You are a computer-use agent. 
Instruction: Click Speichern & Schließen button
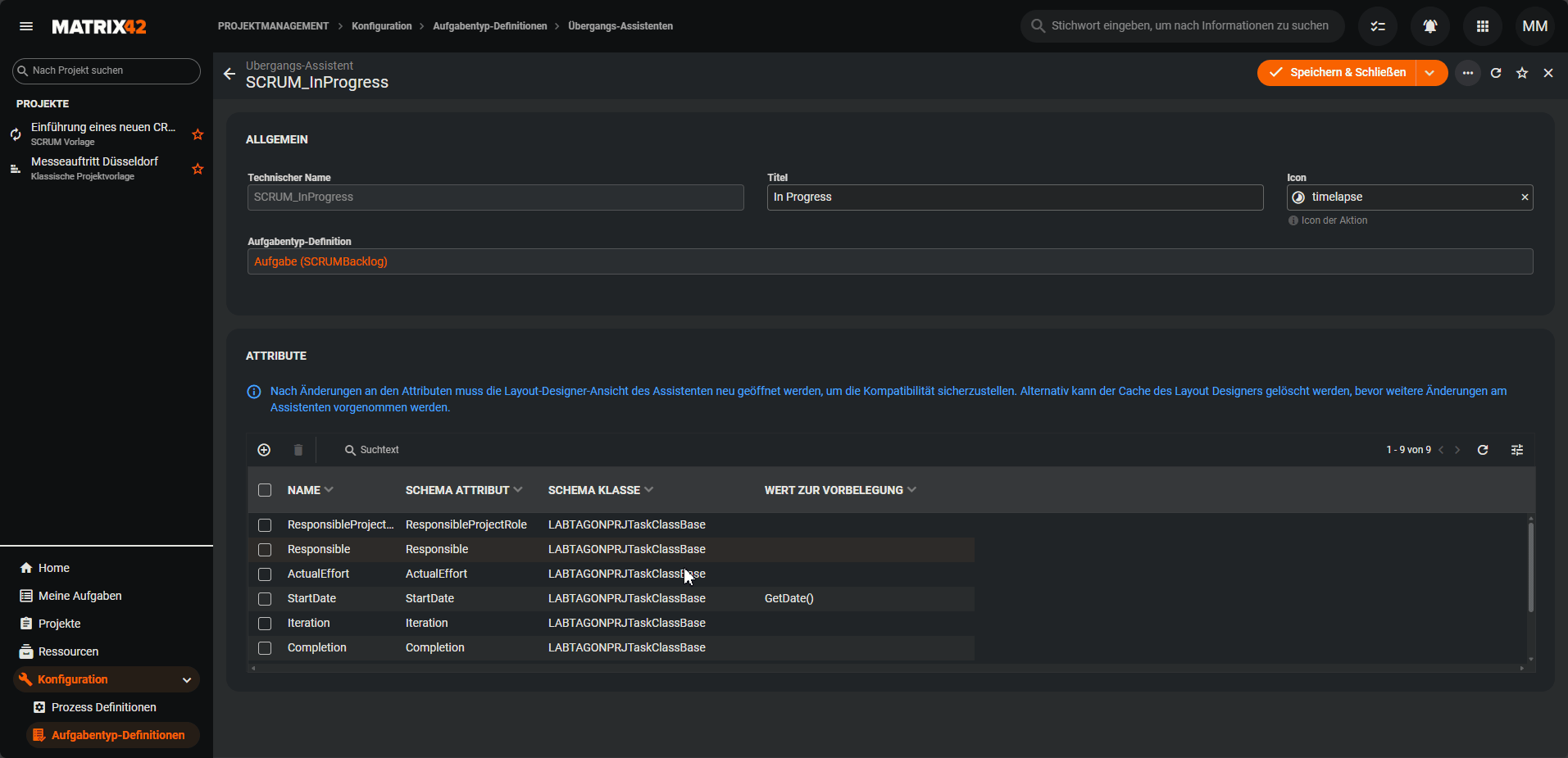click(x=1338, y=73)
